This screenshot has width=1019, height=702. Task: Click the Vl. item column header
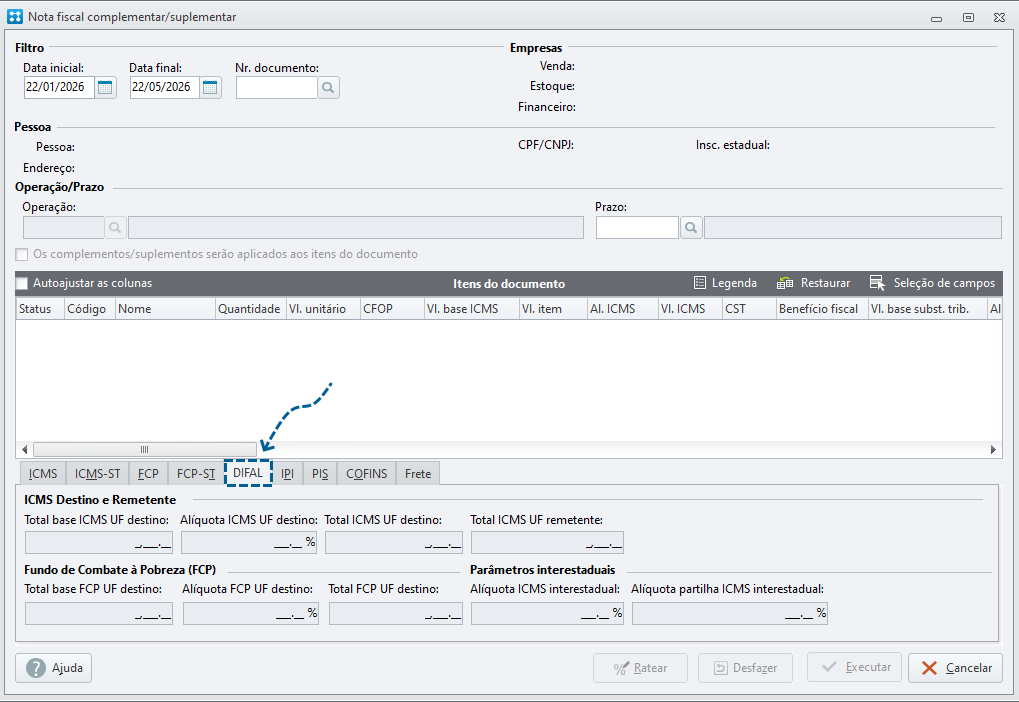tap(553, 309)
